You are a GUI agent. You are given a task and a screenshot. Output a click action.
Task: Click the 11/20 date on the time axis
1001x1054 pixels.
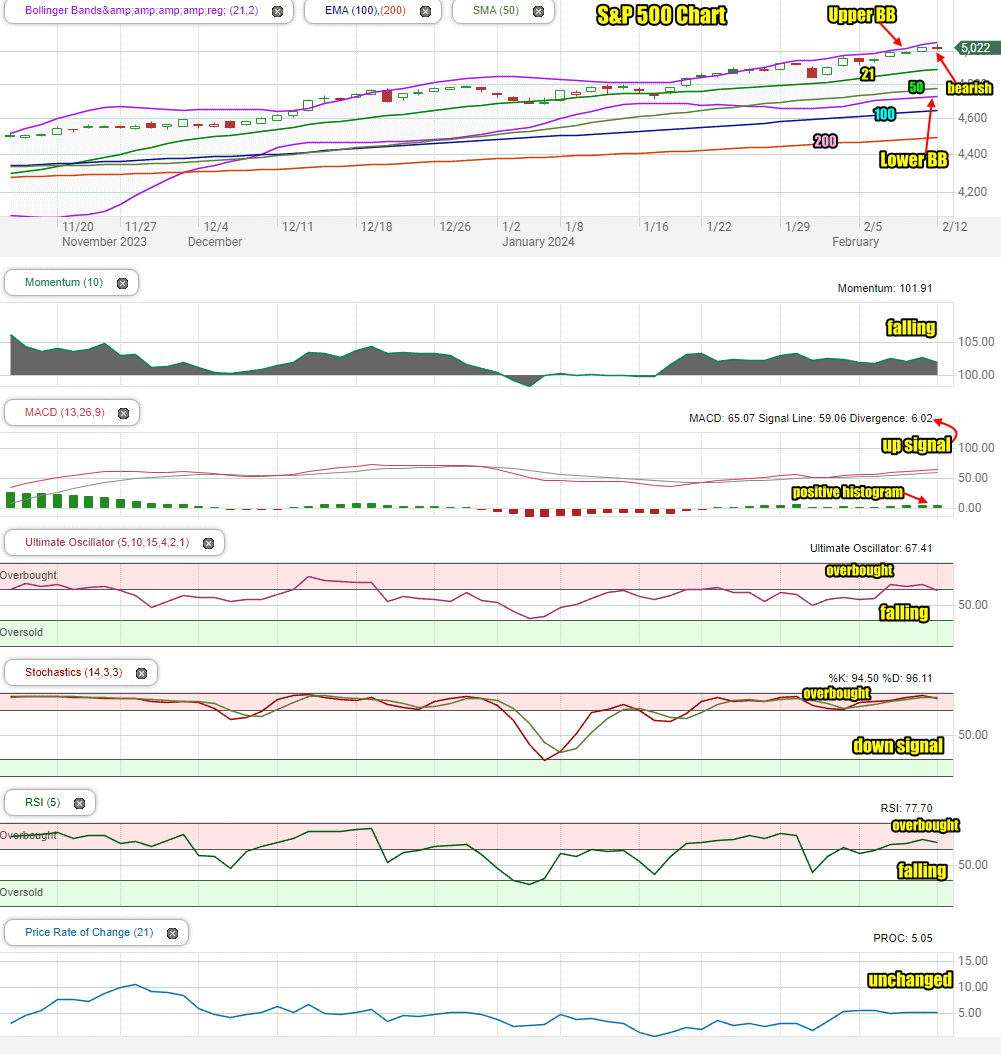pos(78,227)
